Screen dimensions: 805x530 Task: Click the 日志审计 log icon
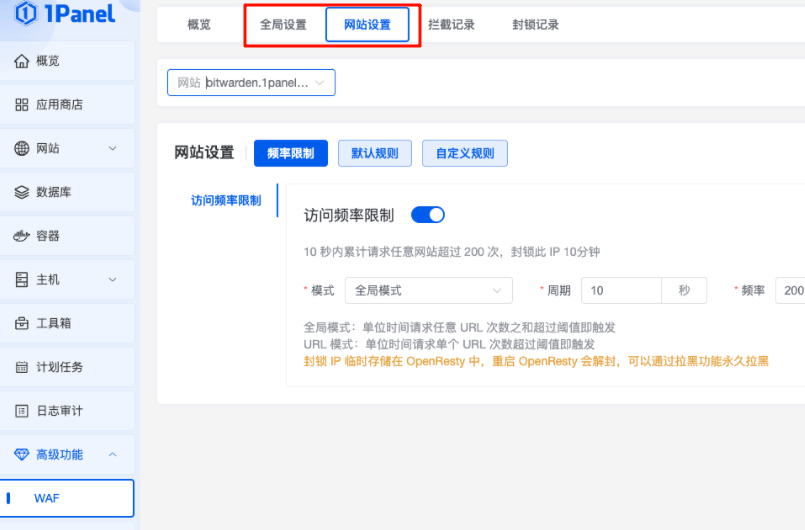tap(22, 411)
